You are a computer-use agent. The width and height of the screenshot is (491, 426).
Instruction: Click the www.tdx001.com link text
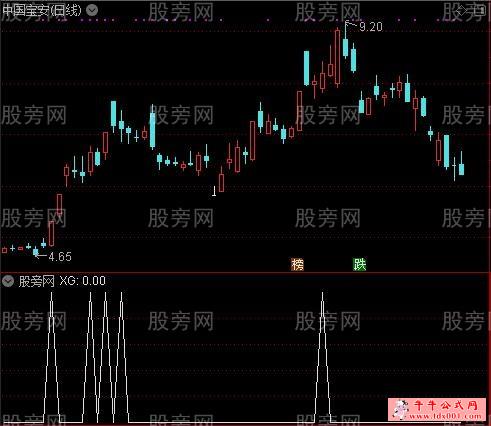[x=445, y=416]
